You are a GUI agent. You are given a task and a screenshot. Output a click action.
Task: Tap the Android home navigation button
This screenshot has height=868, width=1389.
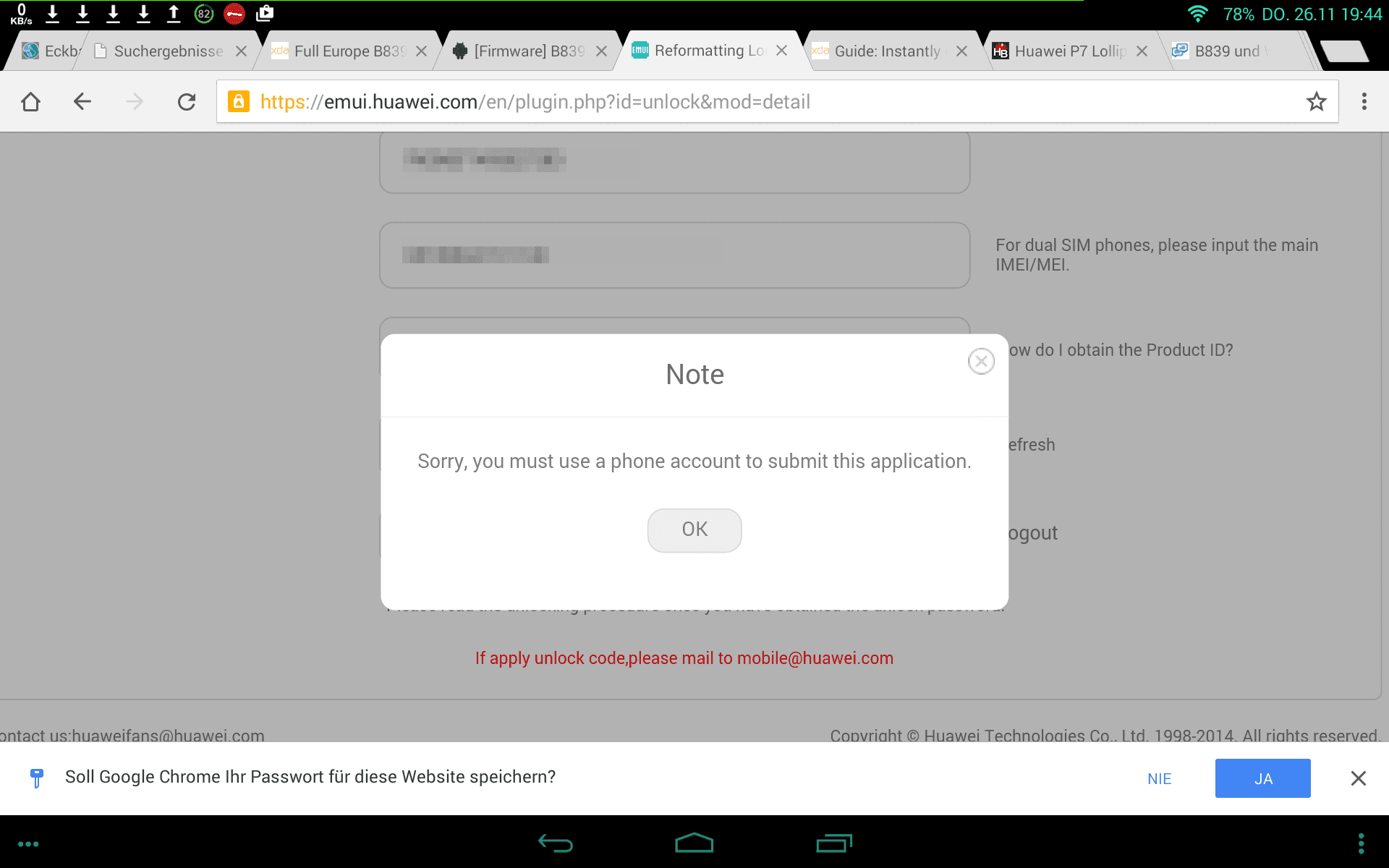pyautogui.click(x=694, y=843)
